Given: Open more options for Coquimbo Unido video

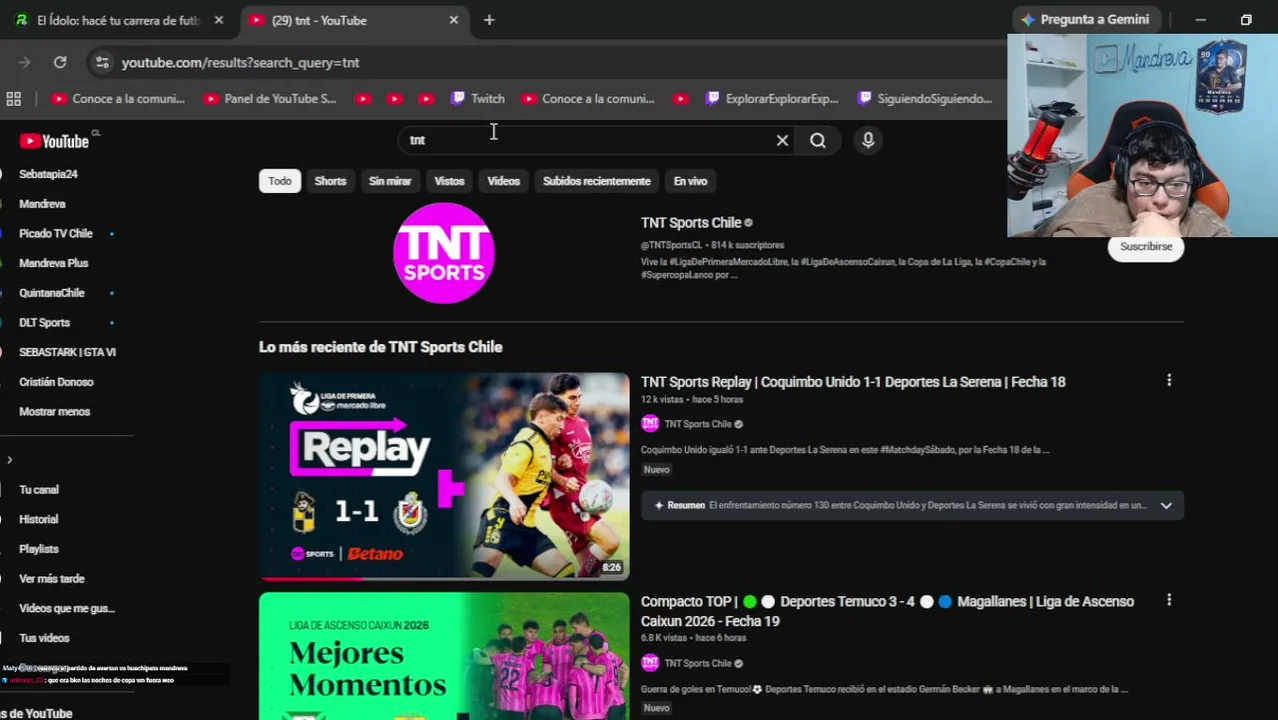Looking at the screenshot, I should 1169,380.
